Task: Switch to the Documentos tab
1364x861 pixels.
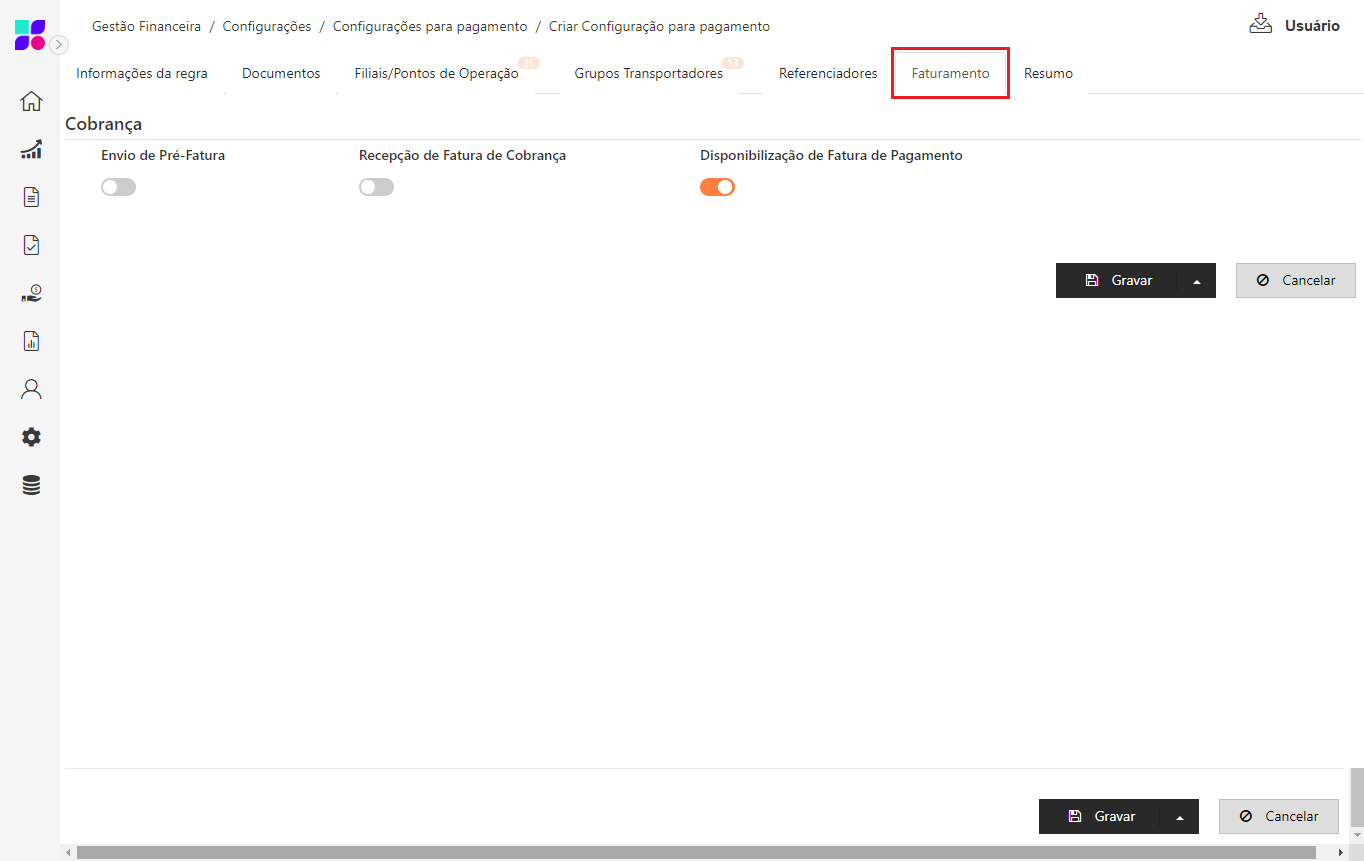Action: point(281,74)
